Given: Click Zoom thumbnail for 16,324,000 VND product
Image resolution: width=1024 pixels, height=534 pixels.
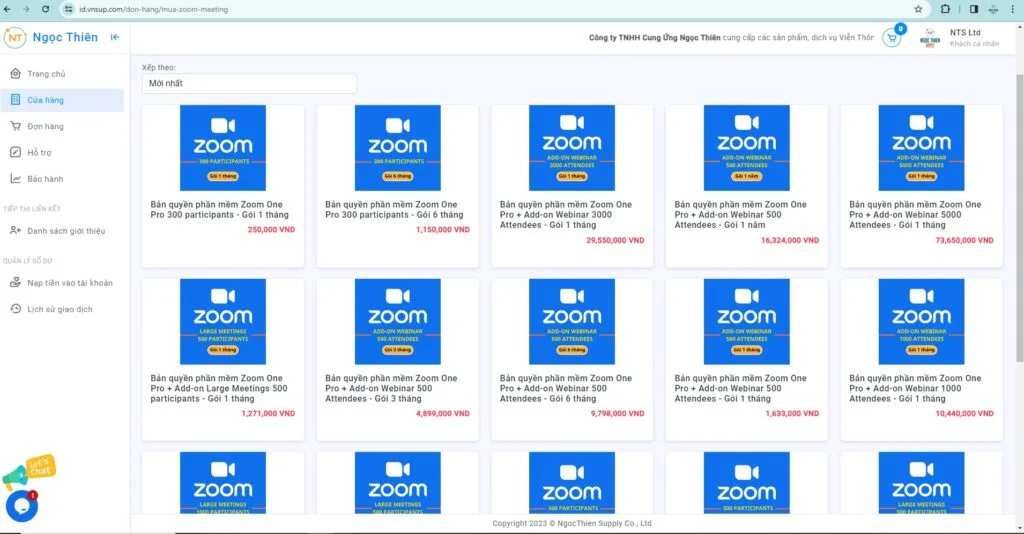Looking at the screenshot, I should click(746, 148).
